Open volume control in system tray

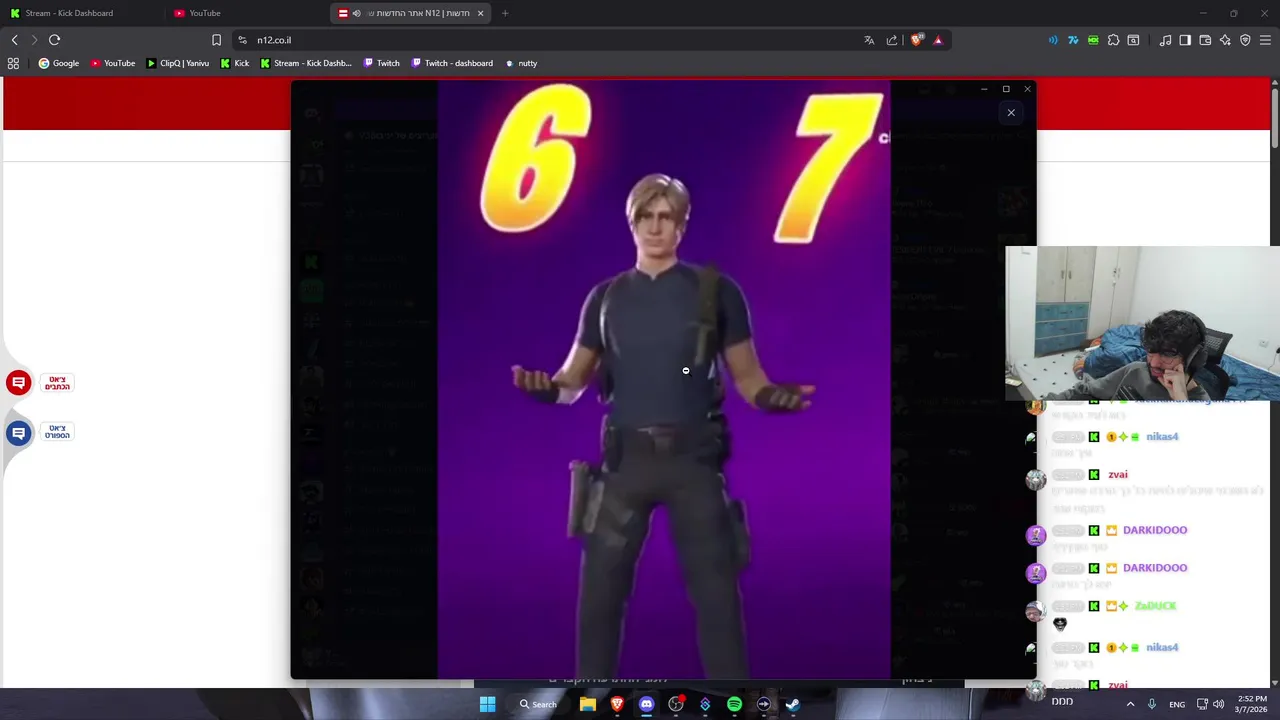pos(1218,704)
